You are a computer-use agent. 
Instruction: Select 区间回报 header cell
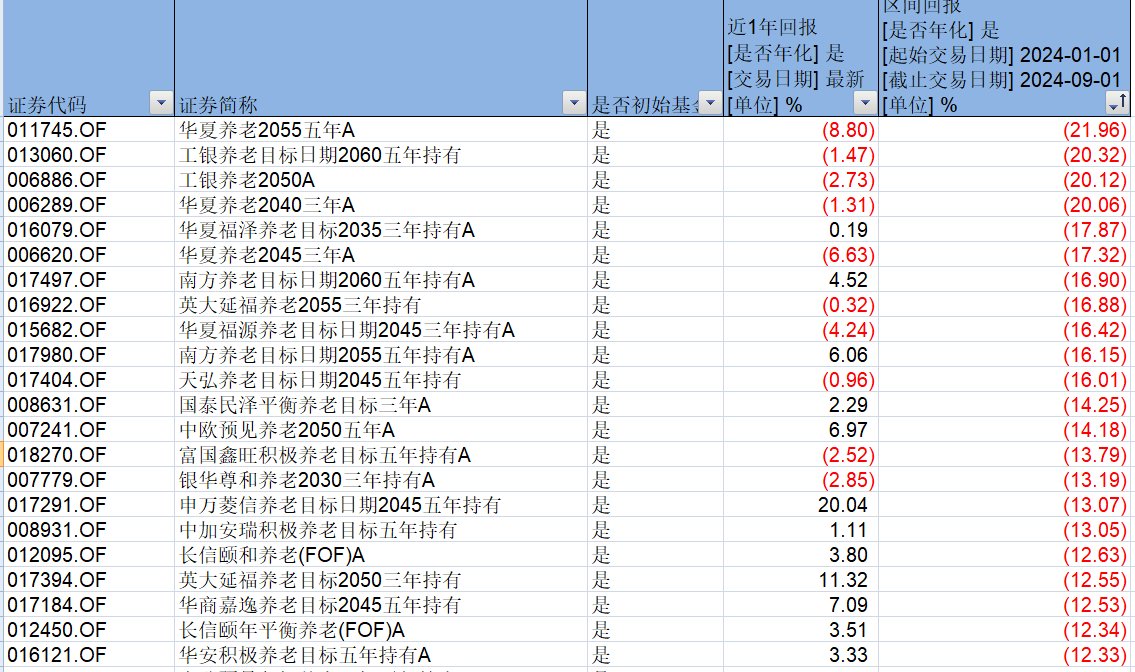point(1004,58)
